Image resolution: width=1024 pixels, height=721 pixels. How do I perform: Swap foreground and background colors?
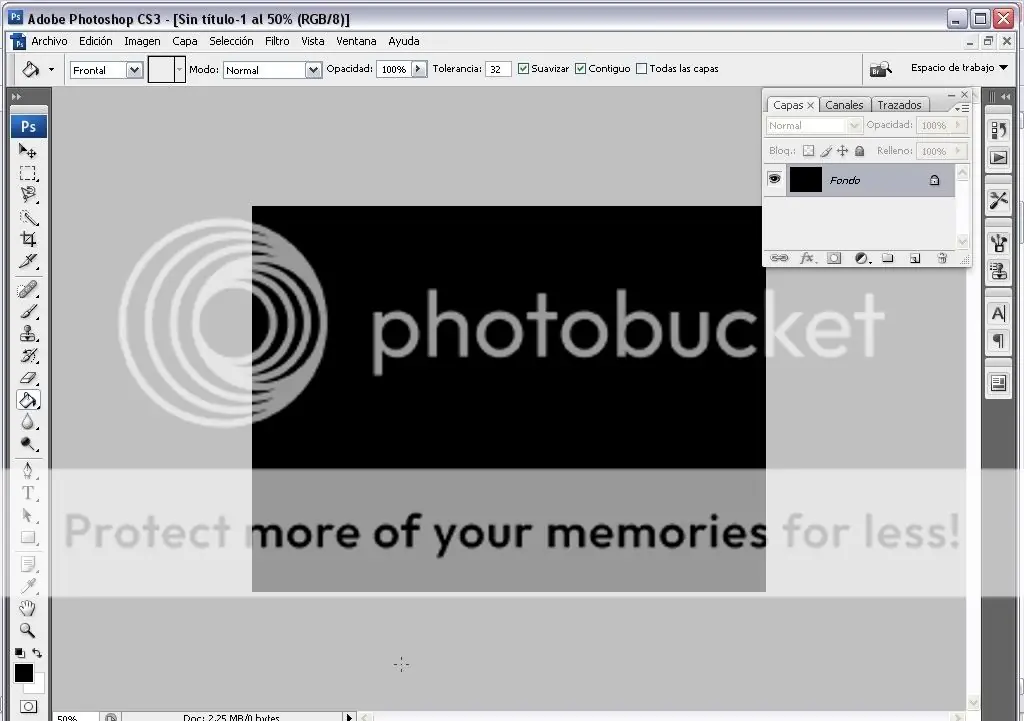[37, 652]
